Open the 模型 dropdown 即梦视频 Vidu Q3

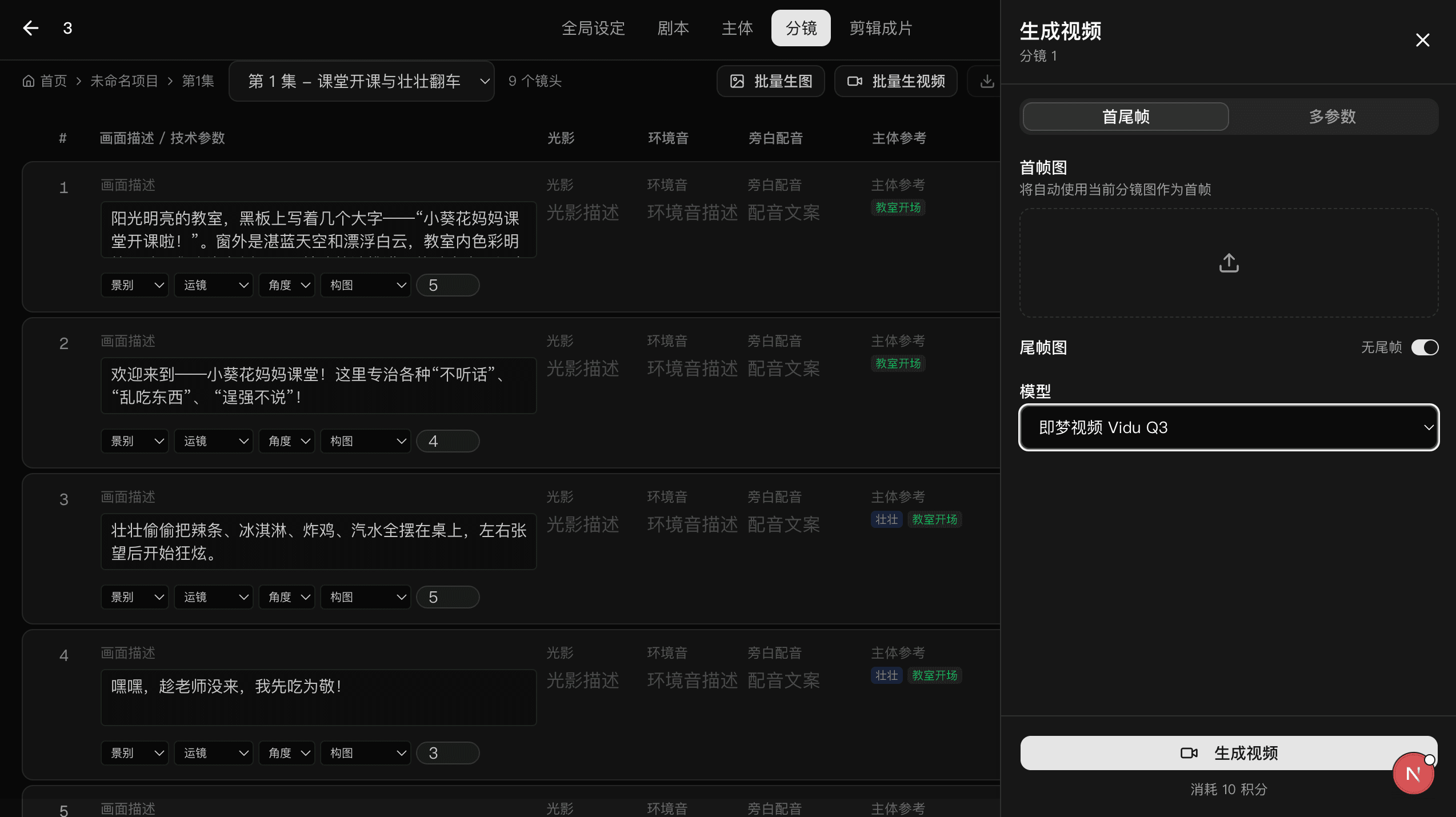point(1229,427)
